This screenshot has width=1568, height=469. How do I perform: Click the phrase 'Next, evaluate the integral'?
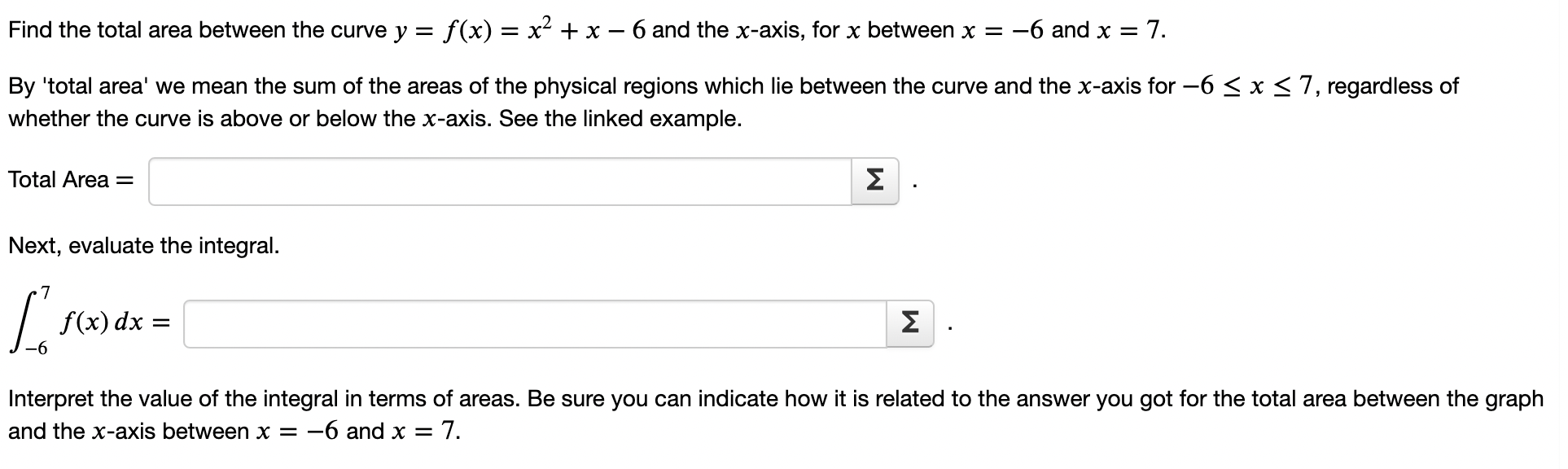pyautogui.click(x=142, y=246)
